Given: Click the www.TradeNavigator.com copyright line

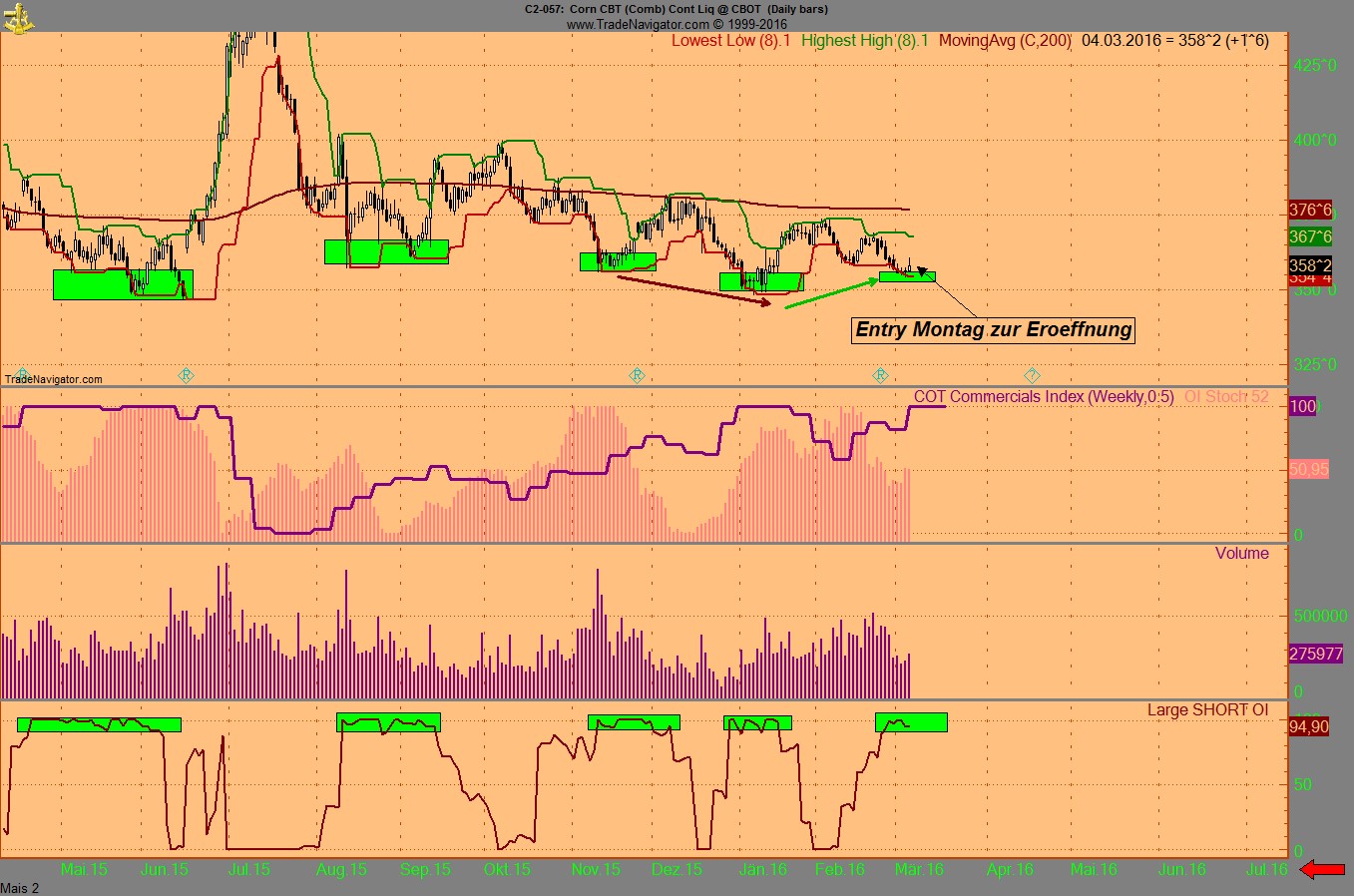Looking at the screenshot, I should [x=677, y=24].
